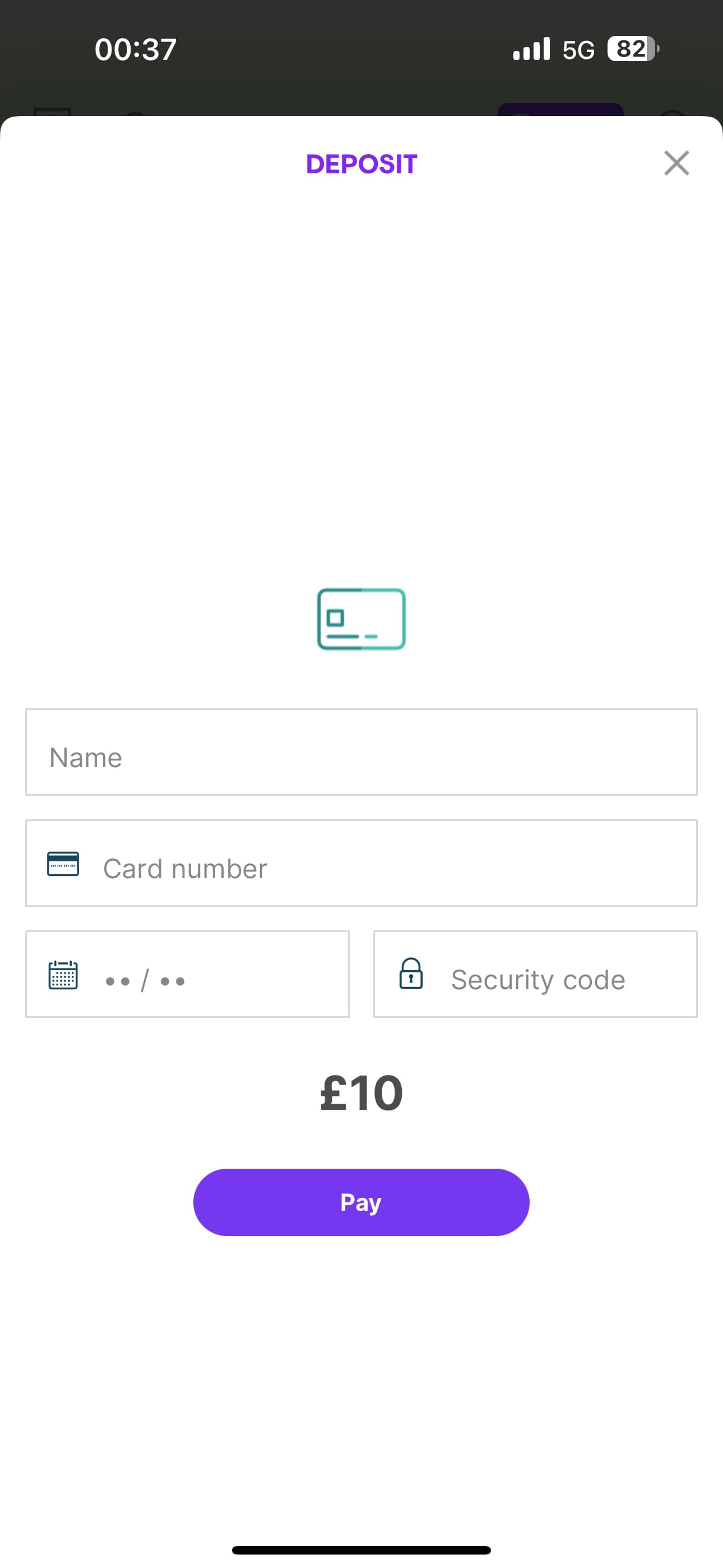The width and height of the screenshot is (723, 1568).
Task: Tap the £10 deposit amount
Action: 361,1092
